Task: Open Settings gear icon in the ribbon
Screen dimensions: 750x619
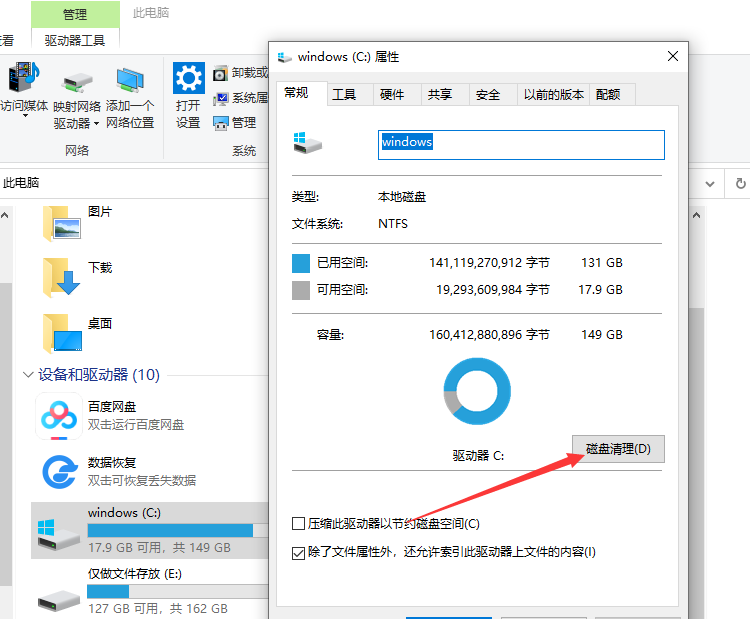Action: (x=188, y=78)
